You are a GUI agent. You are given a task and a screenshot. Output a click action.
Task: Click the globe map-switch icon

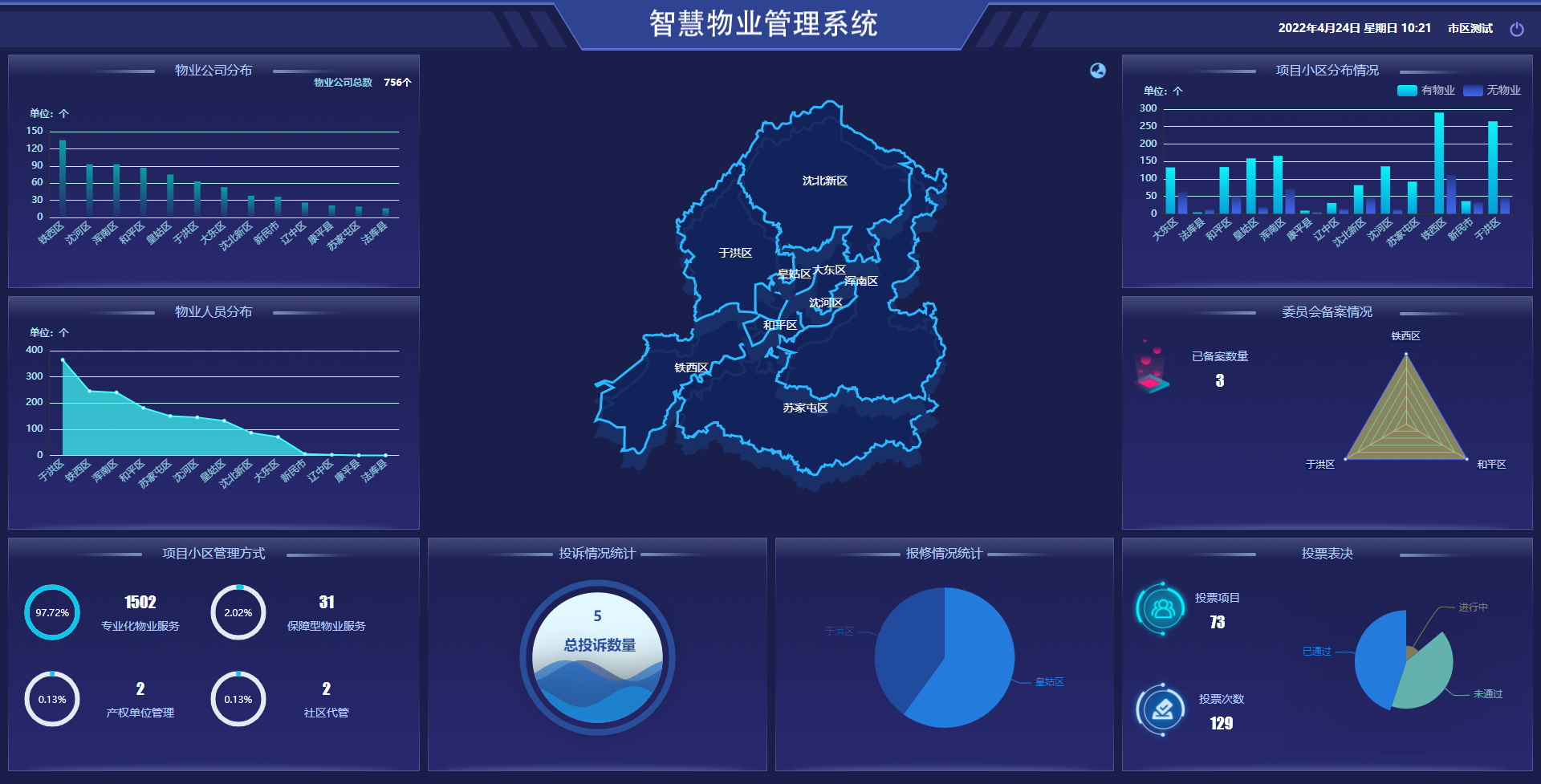click(x=1097, y=71)
